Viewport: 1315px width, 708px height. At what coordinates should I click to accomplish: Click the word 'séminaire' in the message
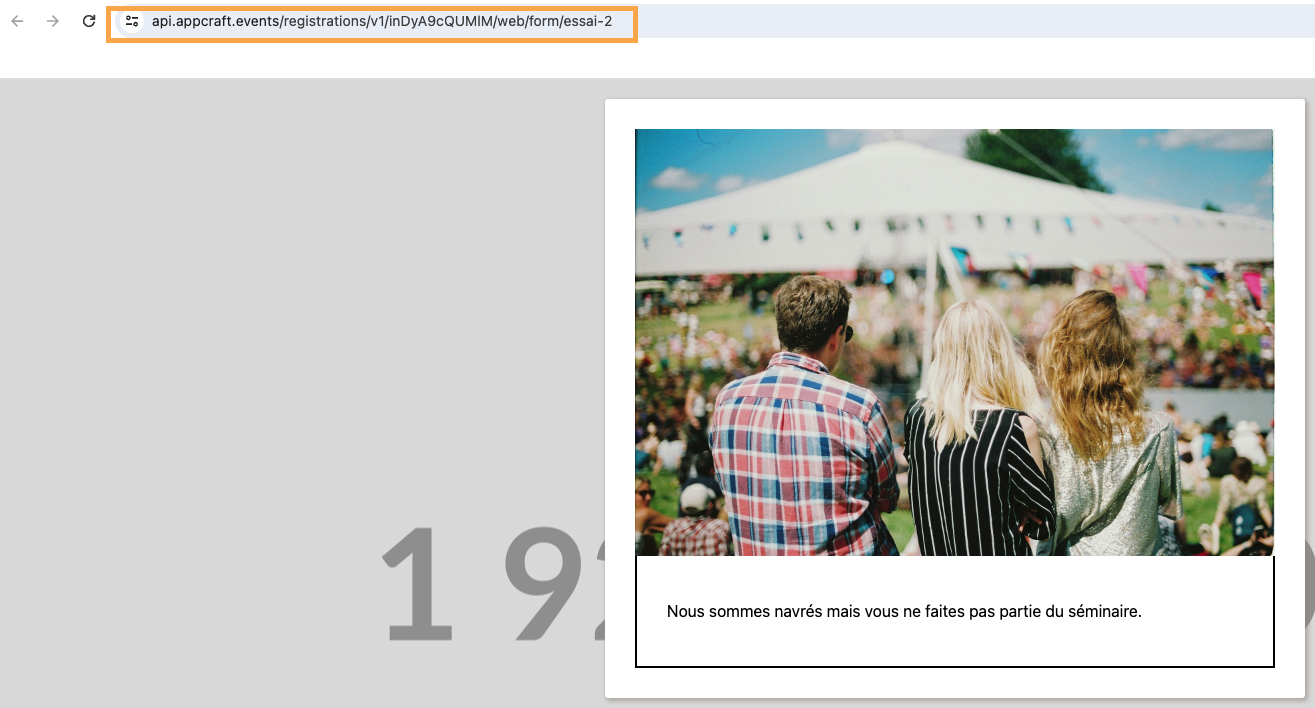tap(1102, 611)
